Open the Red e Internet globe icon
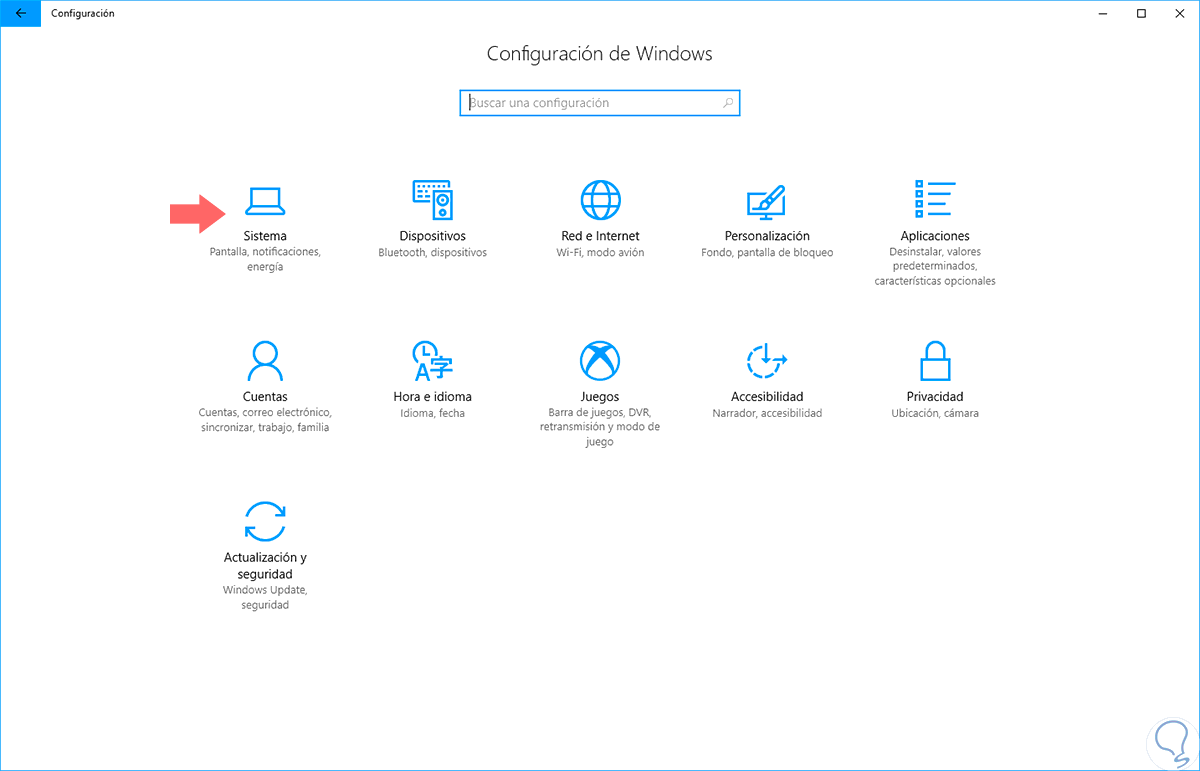This screenshot has width=1200, height=771. (600, 200)
